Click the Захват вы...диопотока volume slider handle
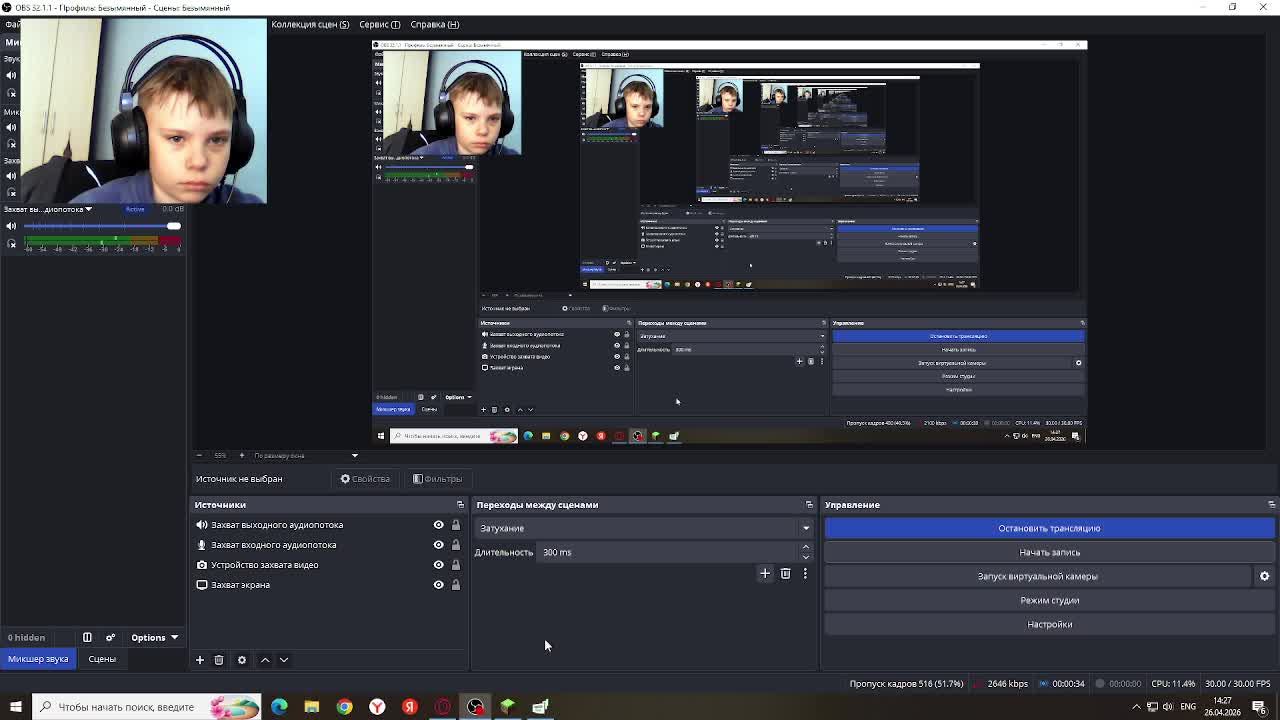The height and width of the screenshot is (720, 1280). tap(174, 226)
